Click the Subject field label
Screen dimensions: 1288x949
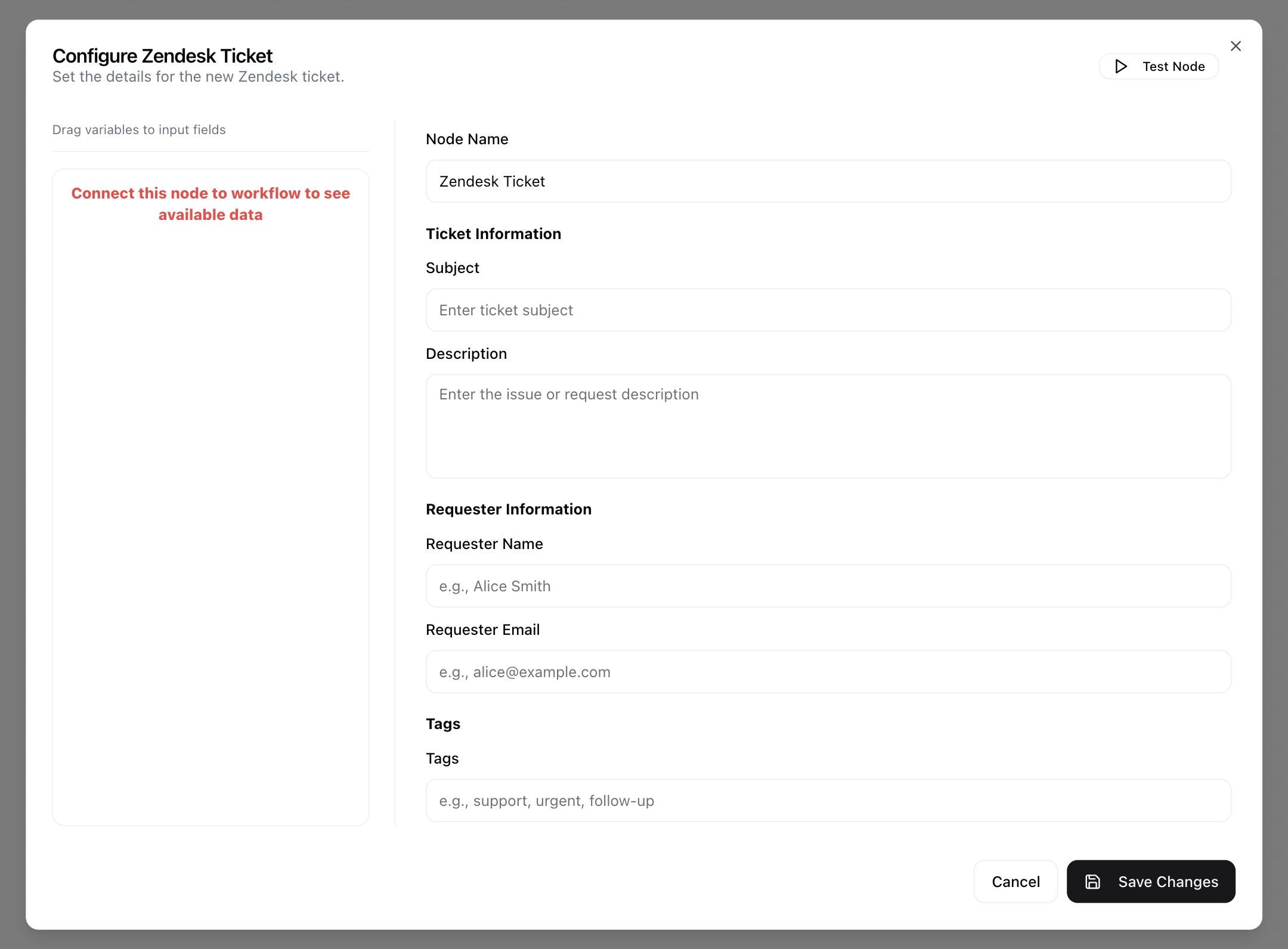point(452,268)
